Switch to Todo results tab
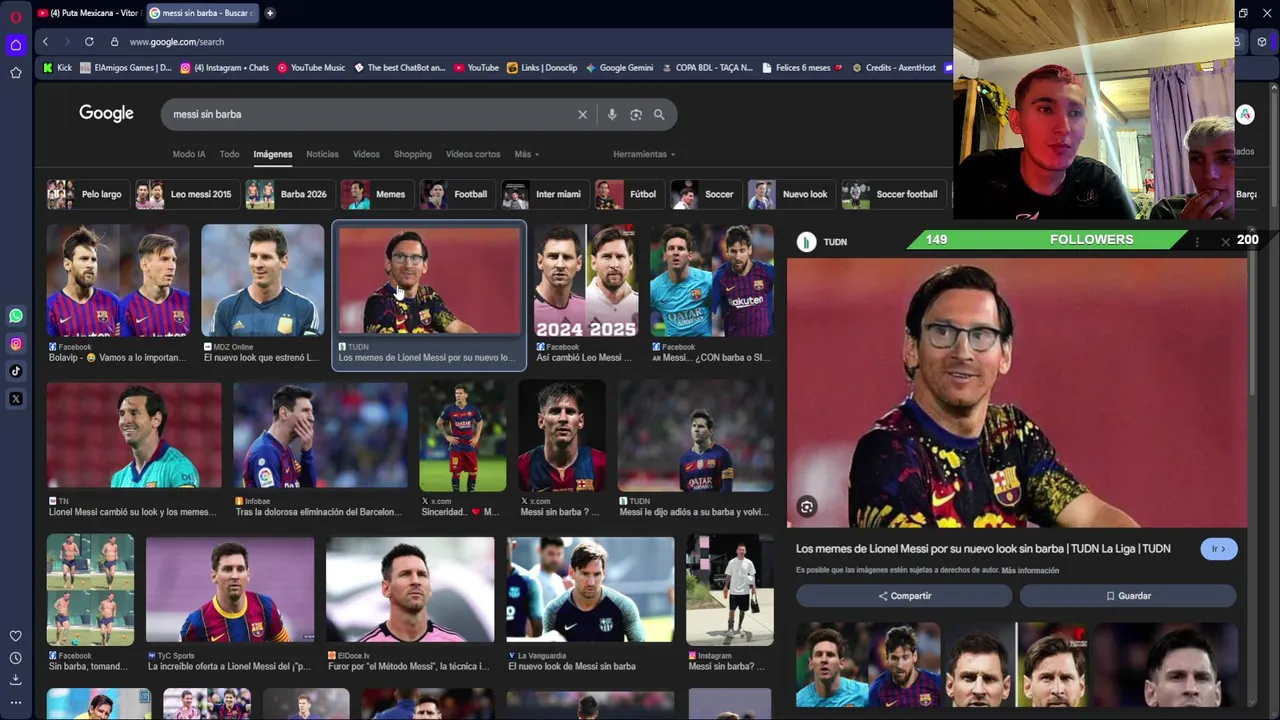Image resolution: width=1280 pixels, height=720 pixels. [x=229, y=154]
